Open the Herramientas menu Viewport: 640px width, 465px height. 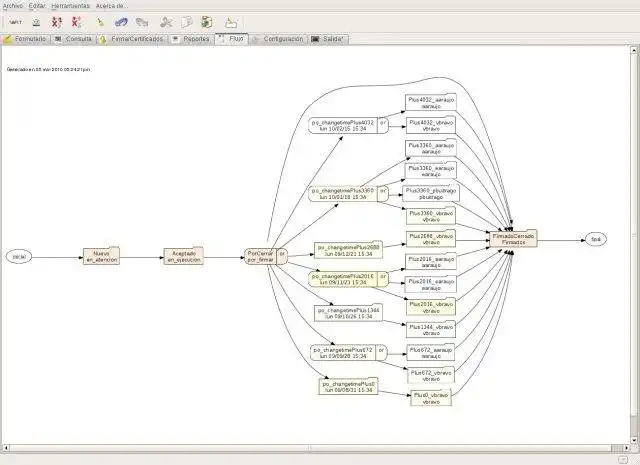pos(70,6)
